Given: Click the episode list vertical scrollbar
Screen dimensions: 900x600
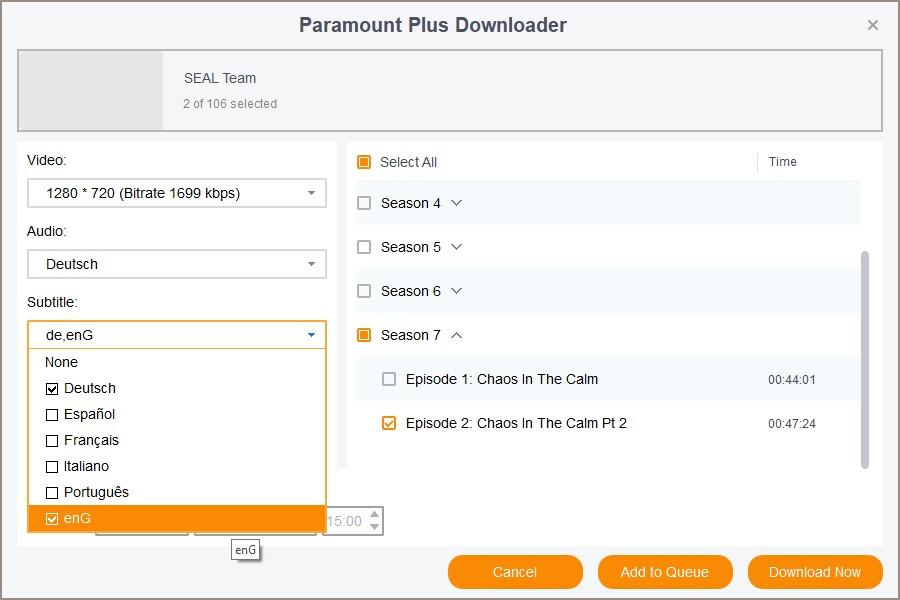Looking at the screenshot, I should (x=865, y=358).
